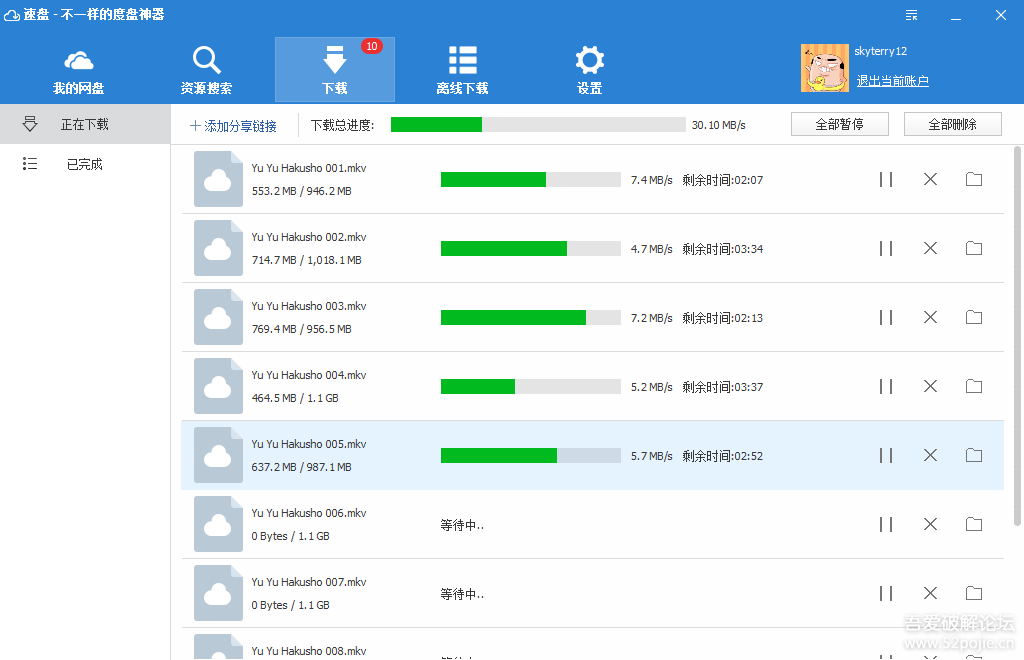
Task: Pause Yu Yu Hakusho 001.mkv download
Action: pyautogui.click(x=886, y=180)
